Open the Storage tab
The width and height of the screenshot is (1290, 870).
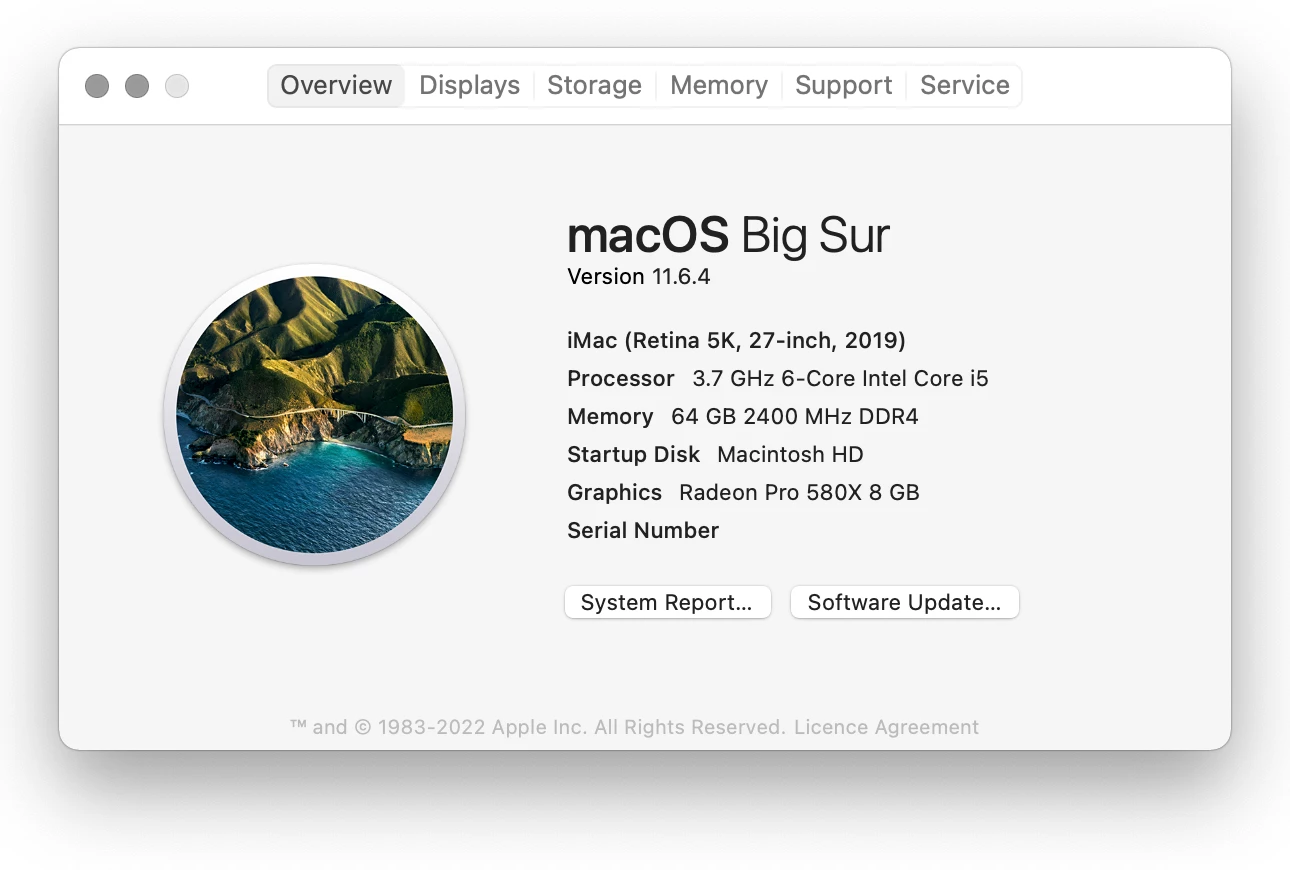coord(594,86)
